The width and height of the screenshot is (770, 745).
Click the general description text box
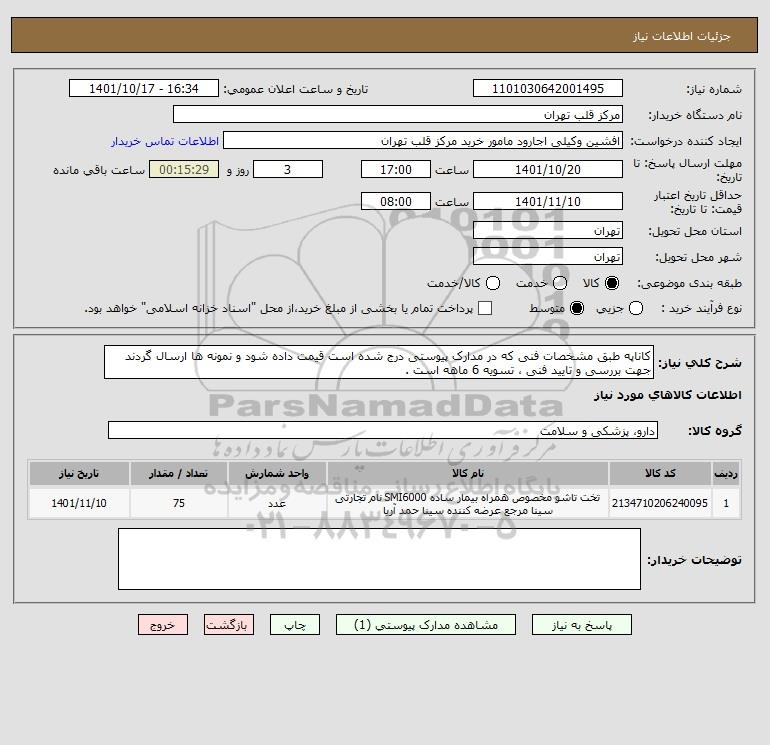379,362
